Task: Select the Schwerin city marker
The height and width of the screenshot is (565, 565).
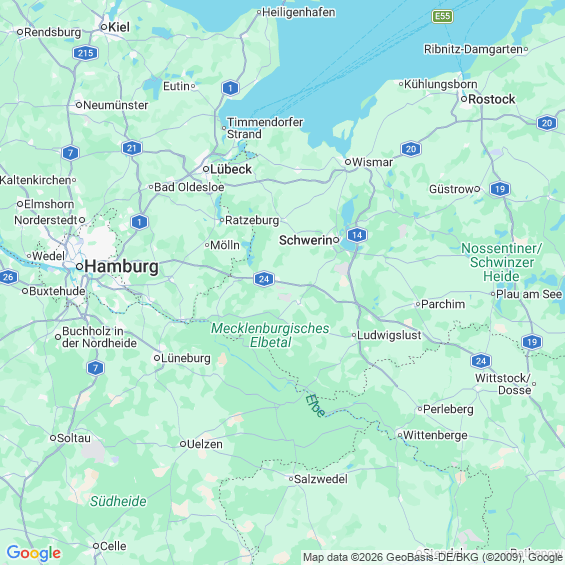Action: pyautogui.click(x=336, y=240)
